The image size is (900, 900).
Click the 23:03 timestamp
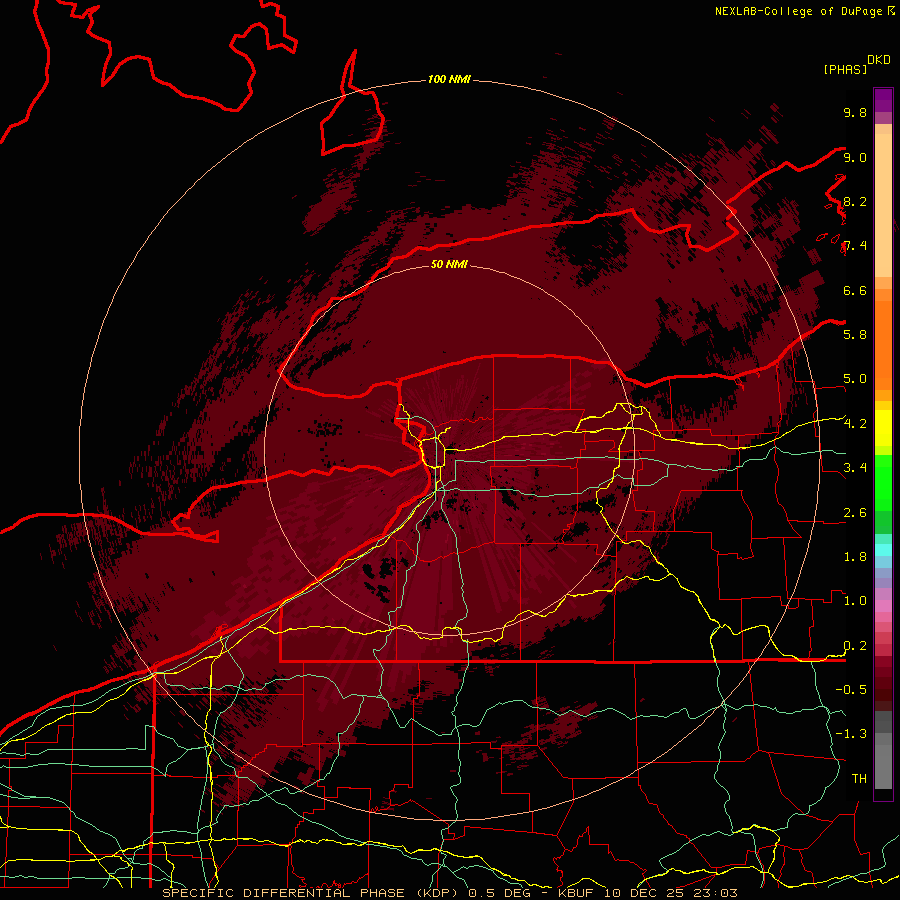(716, 893)
